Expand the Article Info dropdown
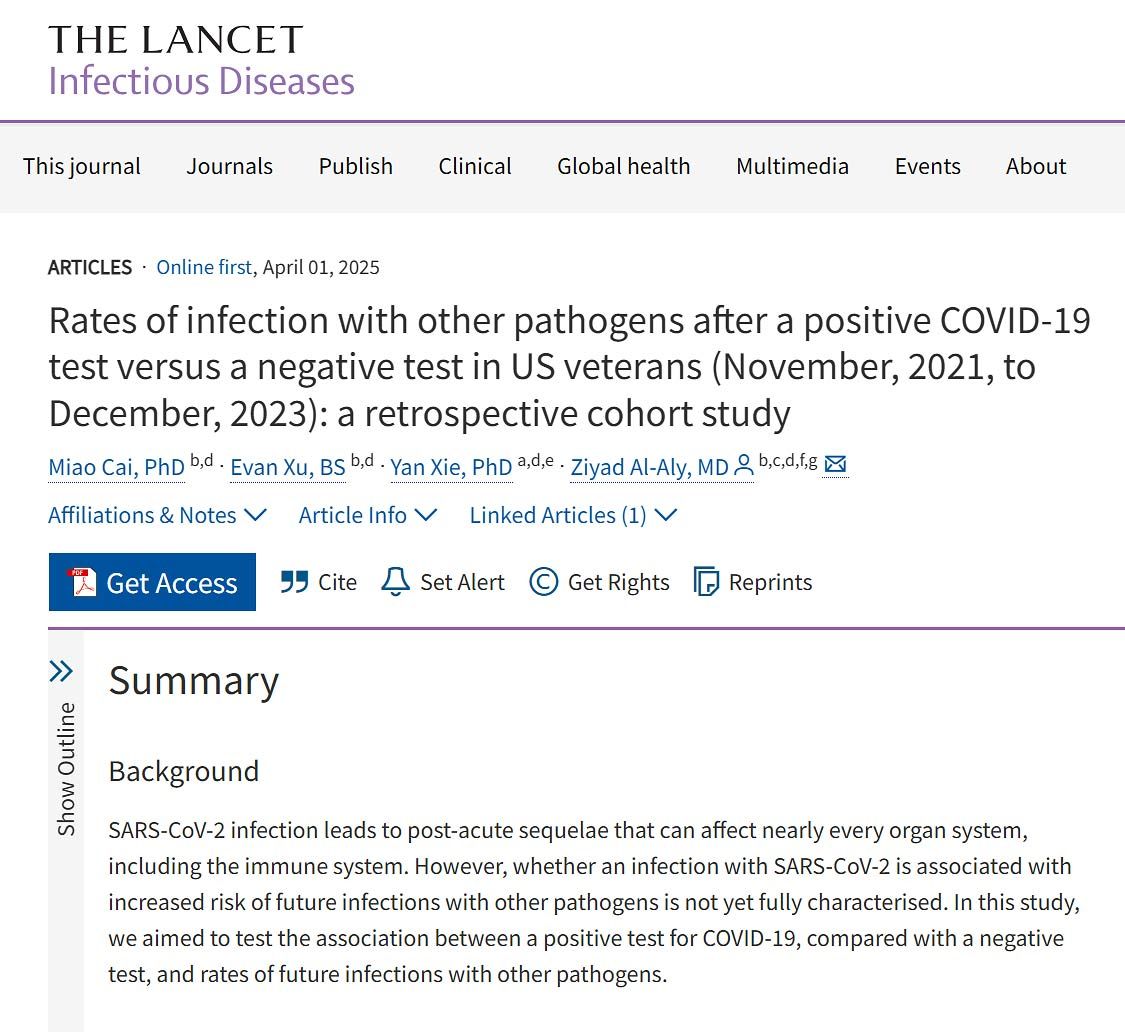Image resolution: width=1125 pixels, height=1032 pixels. [x=368, y=515]
